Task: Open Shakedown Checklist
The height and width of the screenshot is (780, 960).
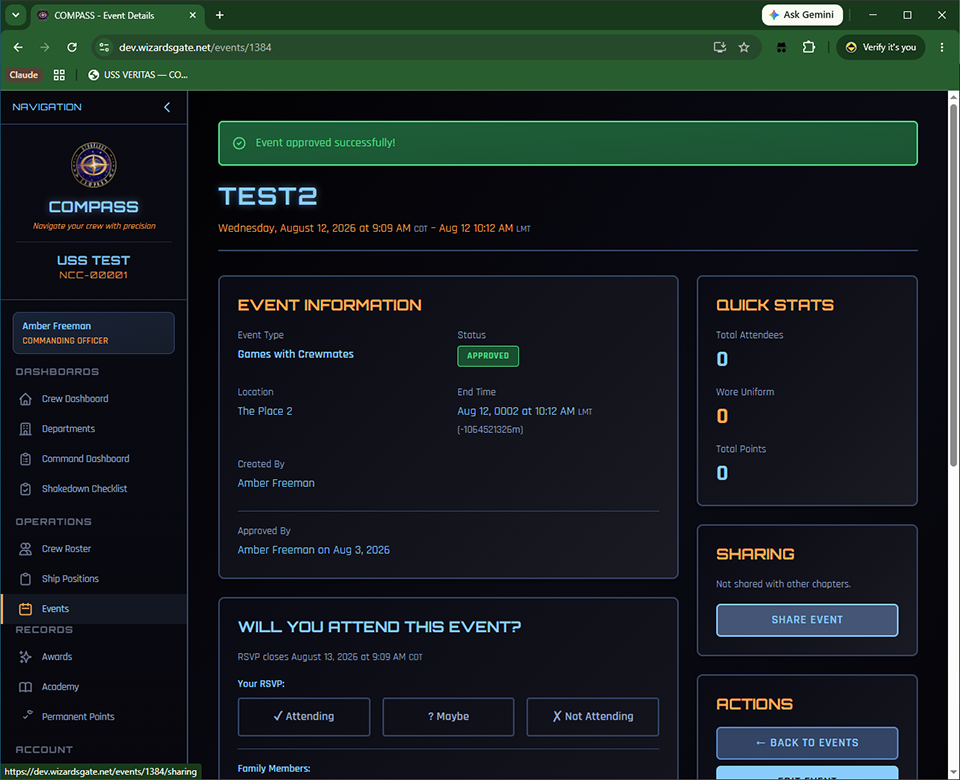Action: (x=84, y=489)
